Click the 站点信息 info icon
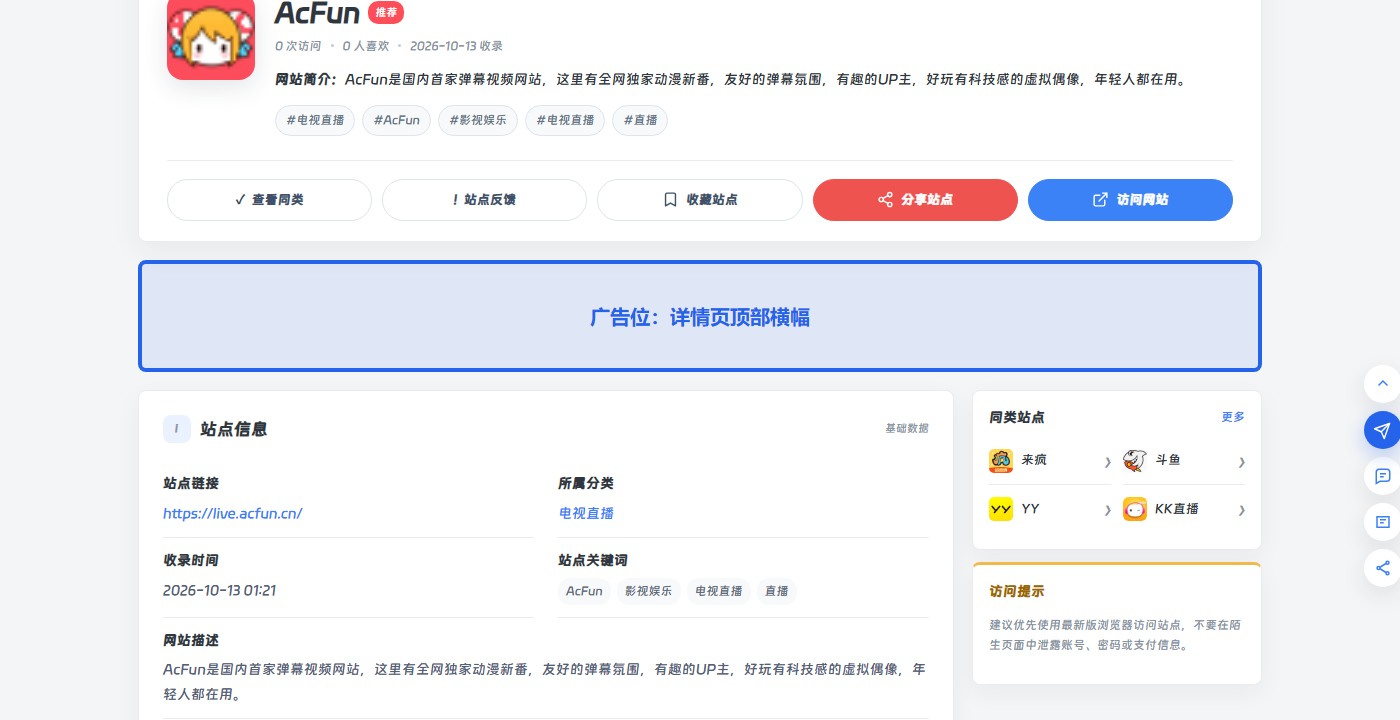 tap(177, 429)
